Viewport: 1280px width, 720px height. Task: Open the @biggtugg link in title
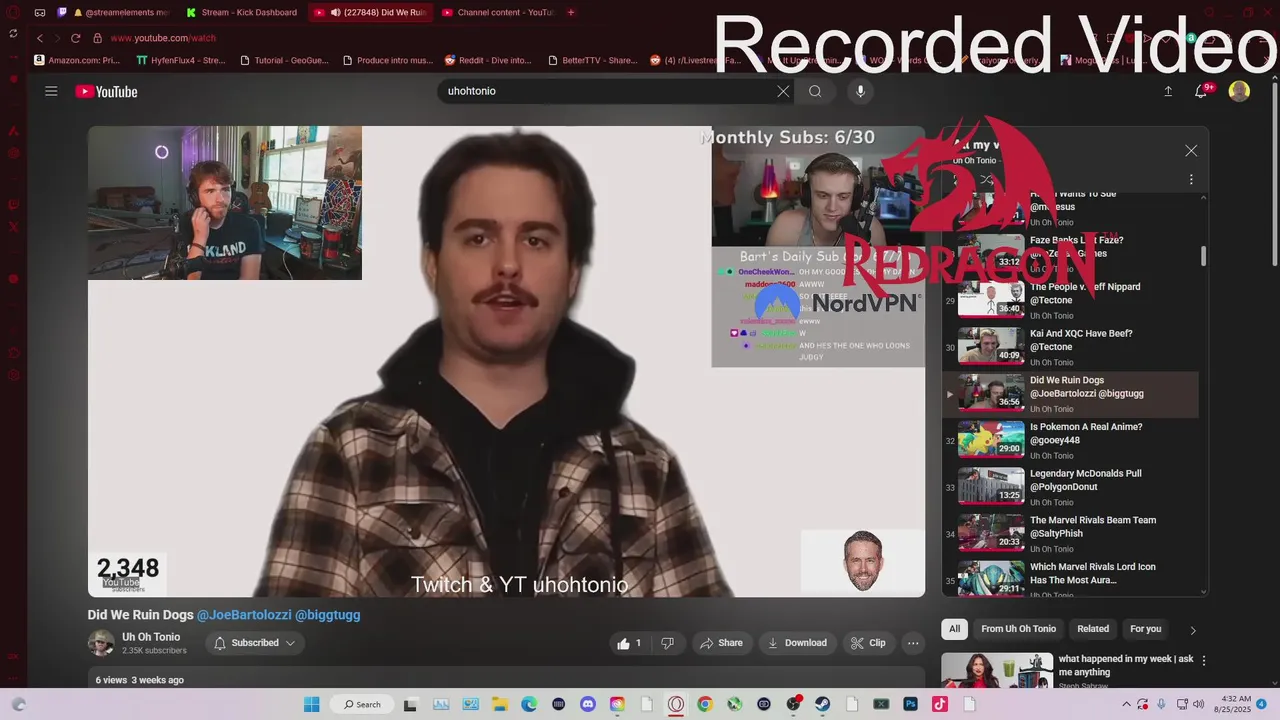click(327, 615)
